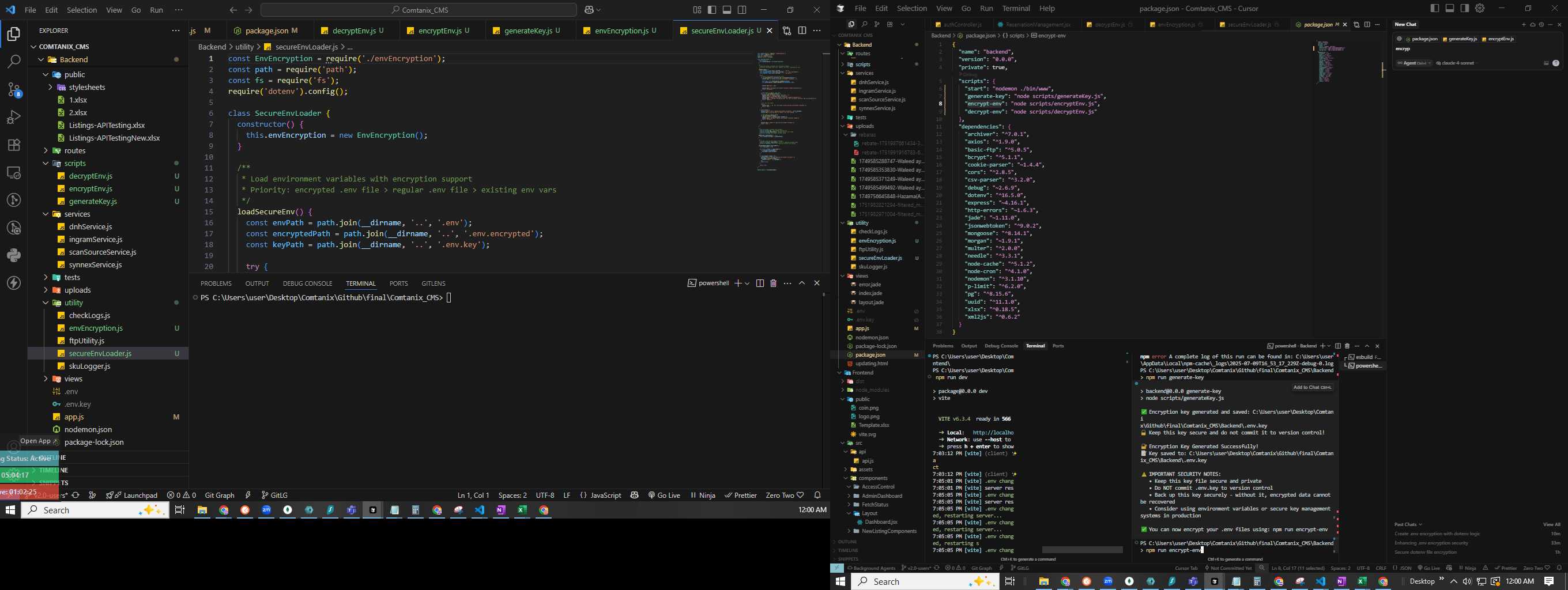This screenshot has height=590, width=1568.
Task: Click the Windows taskbar Search box on left
Action: pos(95,510)
